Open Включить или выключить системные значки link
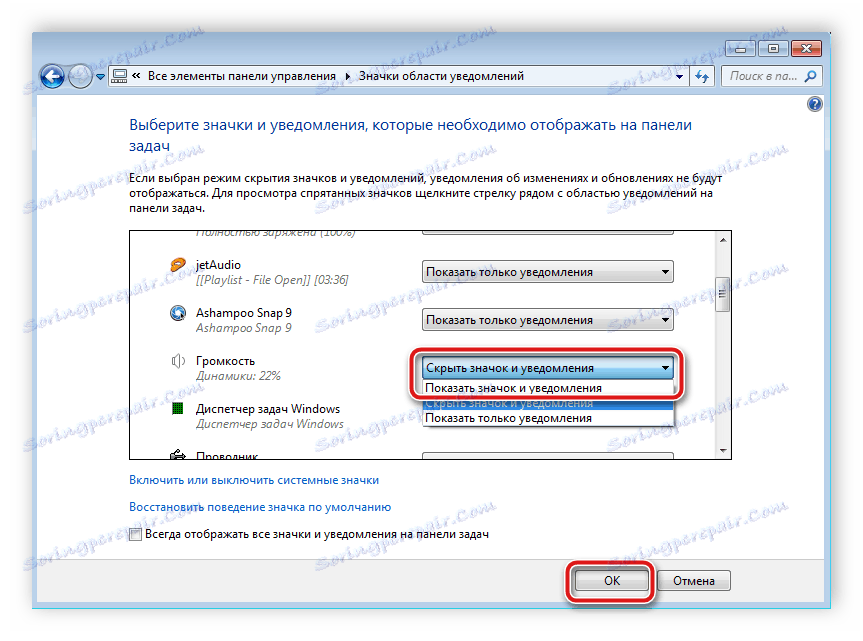 [254, 480]
